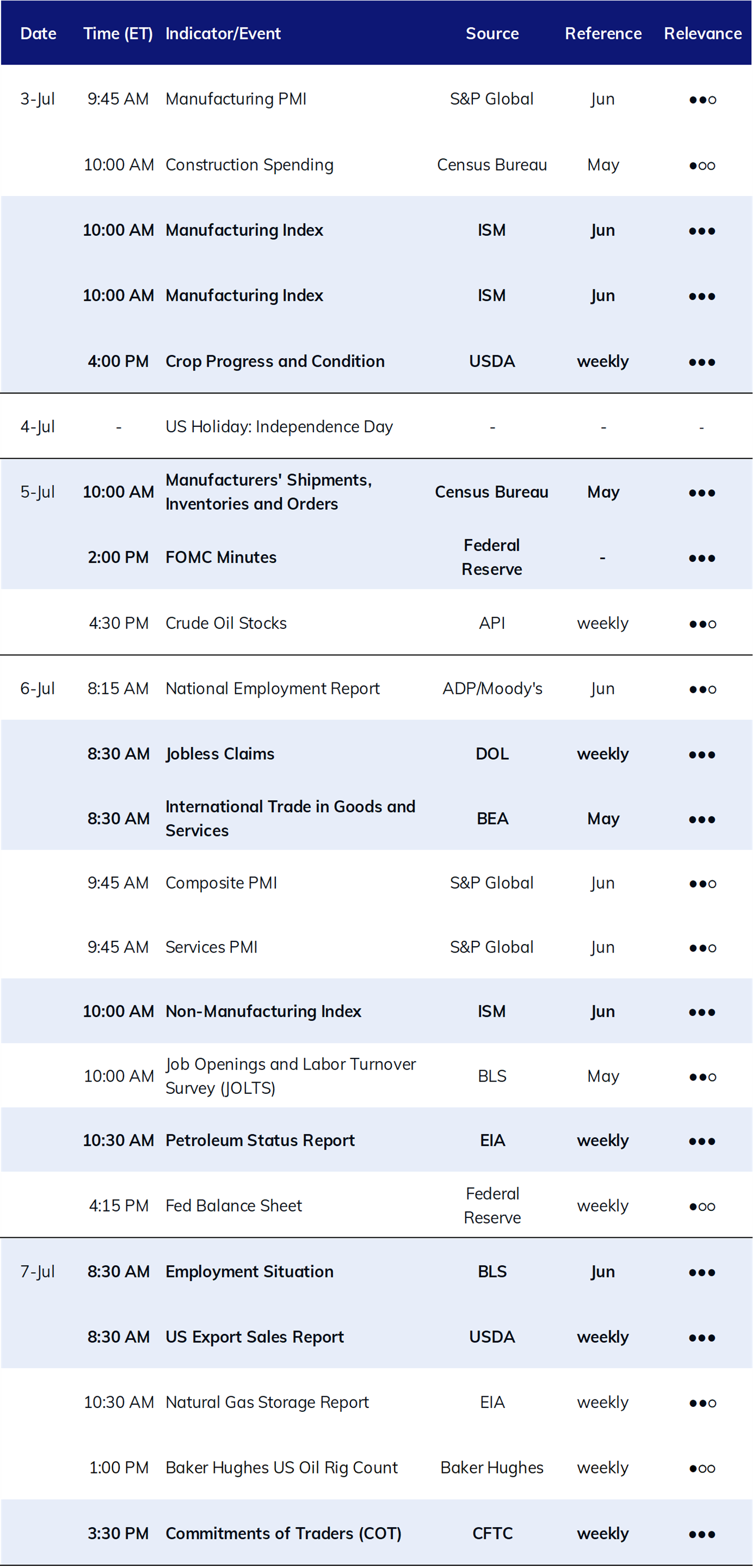Screen dimensions: 753x1568
Task: Open Petroleum Status Report entry
Action: 260,1140
